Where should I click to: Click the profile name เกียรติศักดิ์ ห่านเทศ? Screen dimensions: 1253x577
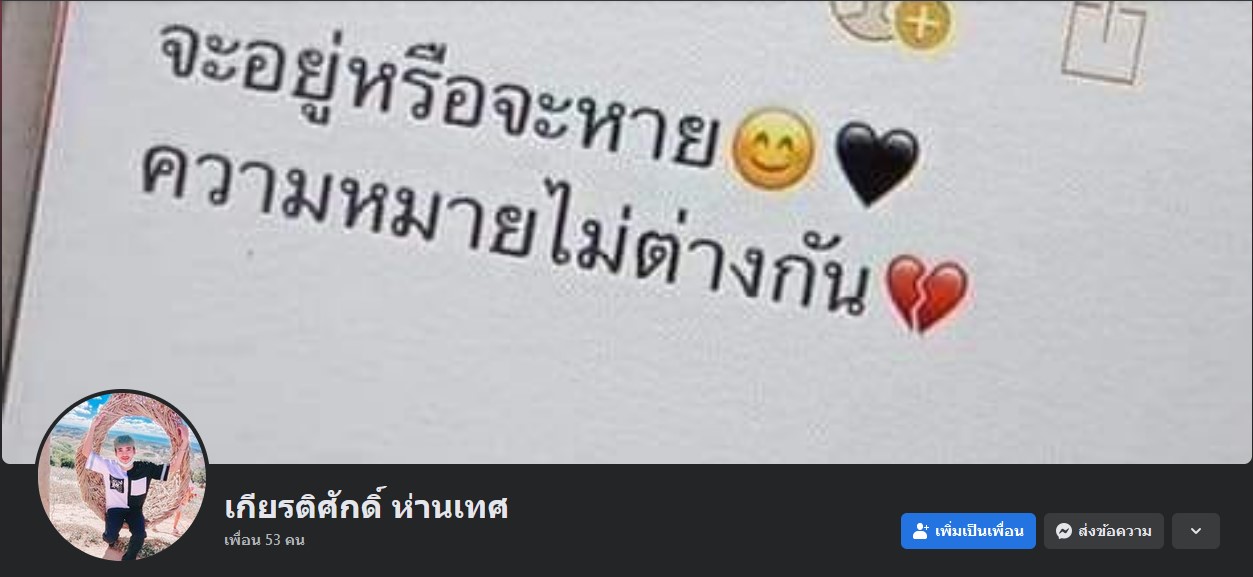(367, 507)
